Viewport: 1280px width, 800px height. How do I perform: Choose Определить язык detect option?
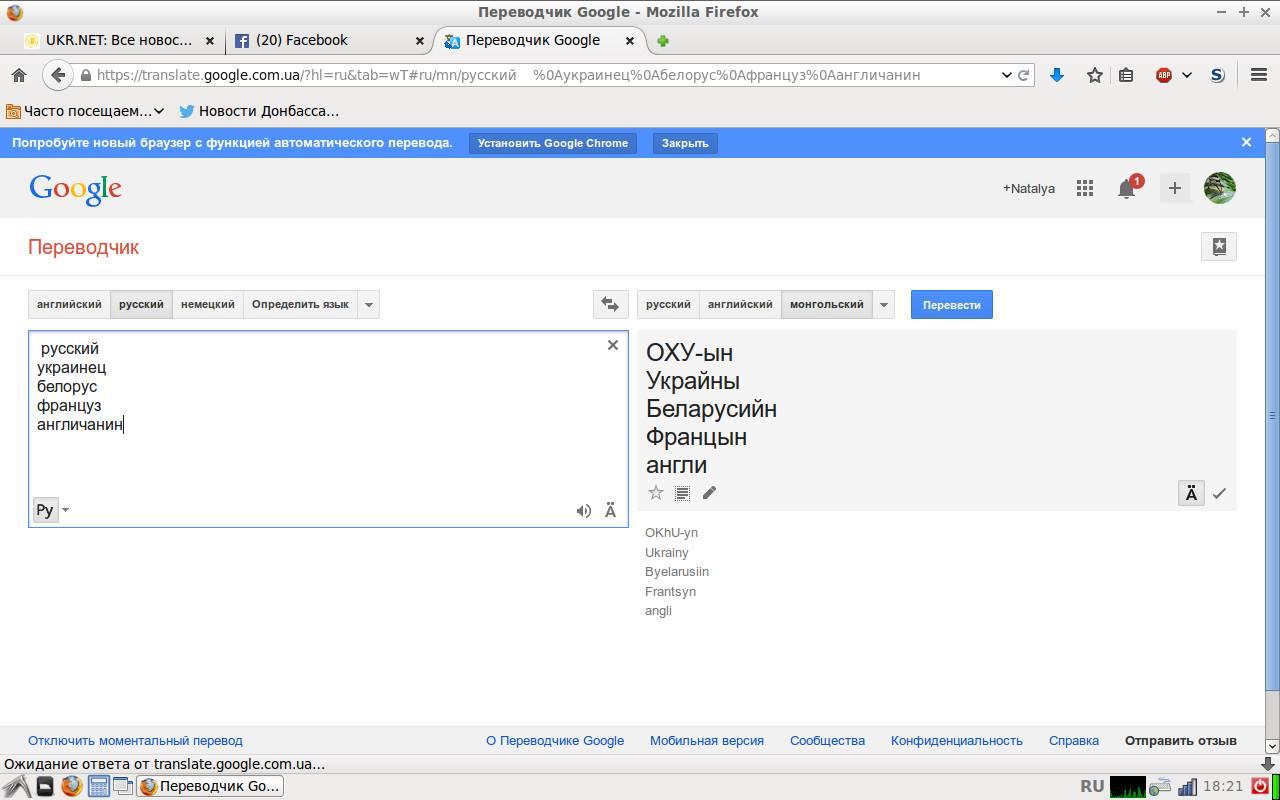point(300,304)
